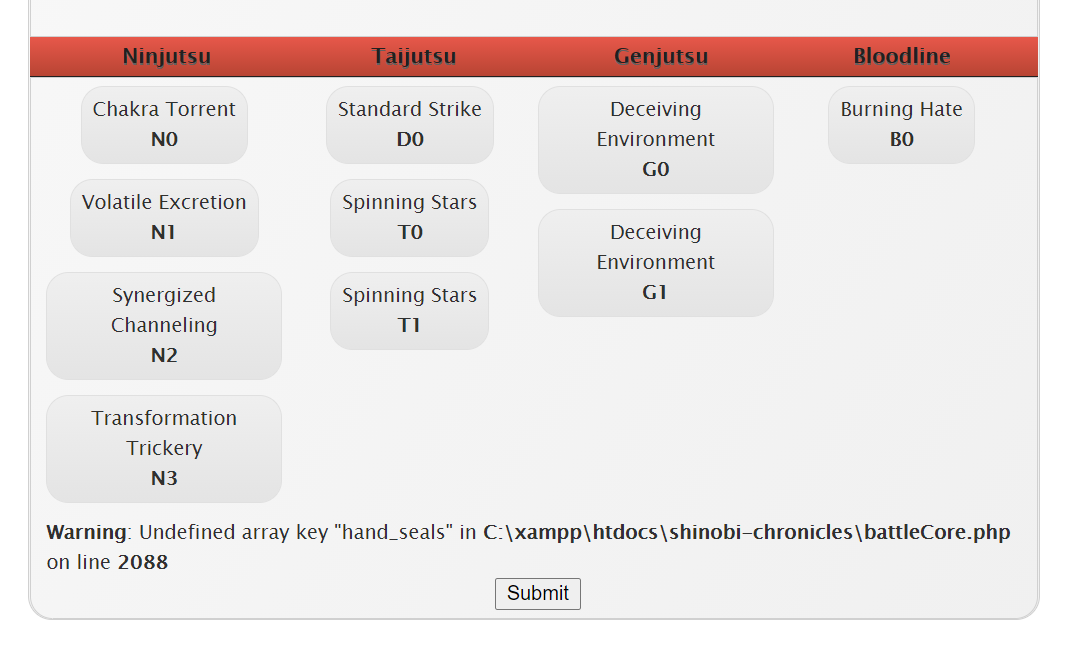Pick Transformation Trickery N3

click(164, 448)
